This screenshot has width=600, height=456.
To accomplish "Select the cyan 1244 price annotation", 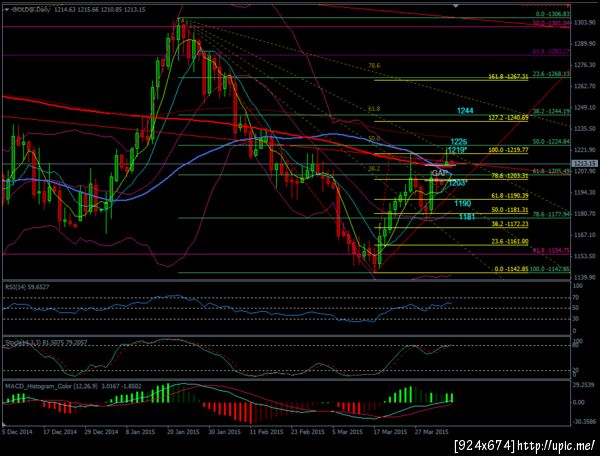I will [x=465, y=111].
